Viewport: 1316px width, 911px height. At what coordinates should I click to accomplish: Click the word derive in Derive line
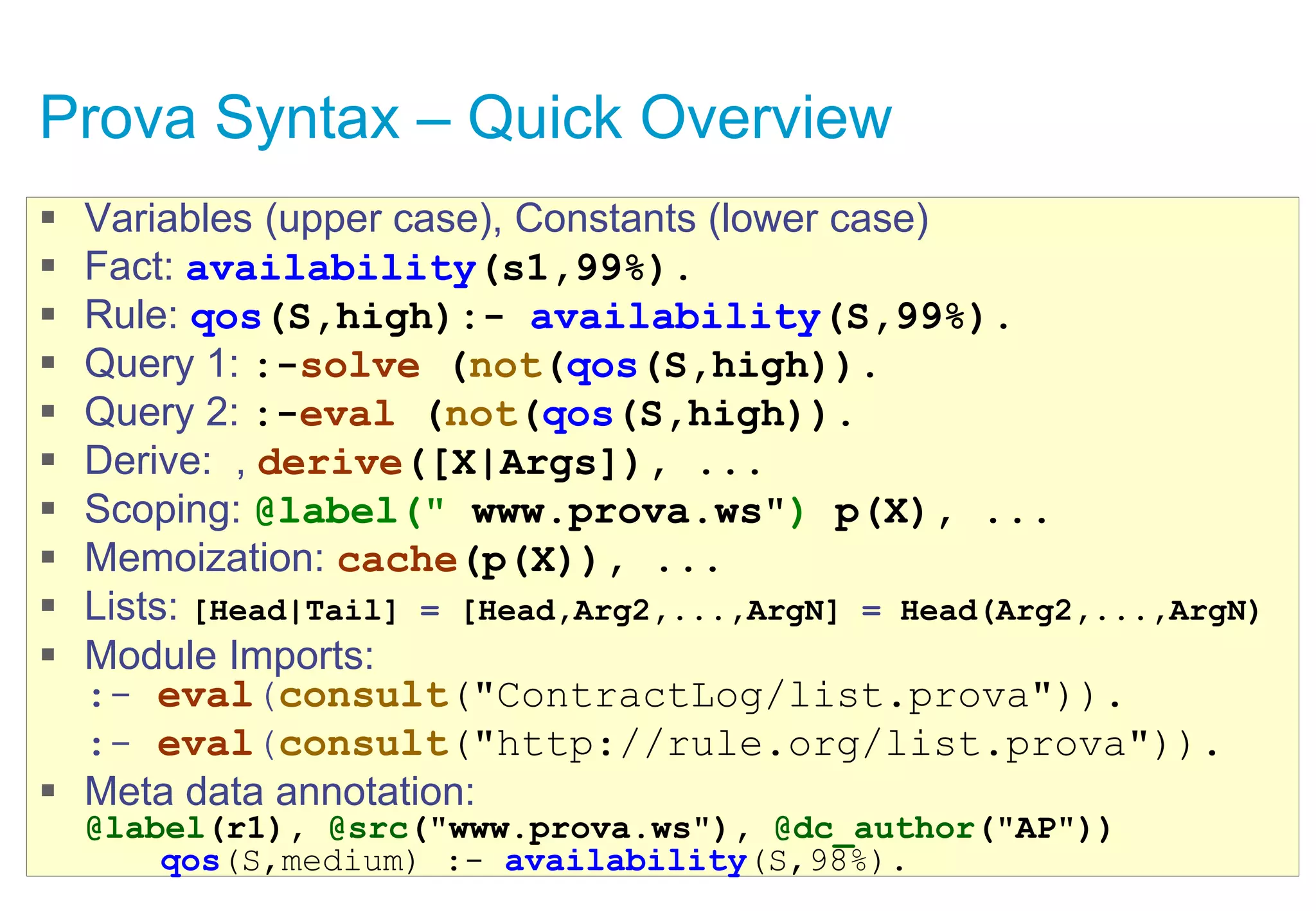tap(330, 463)
